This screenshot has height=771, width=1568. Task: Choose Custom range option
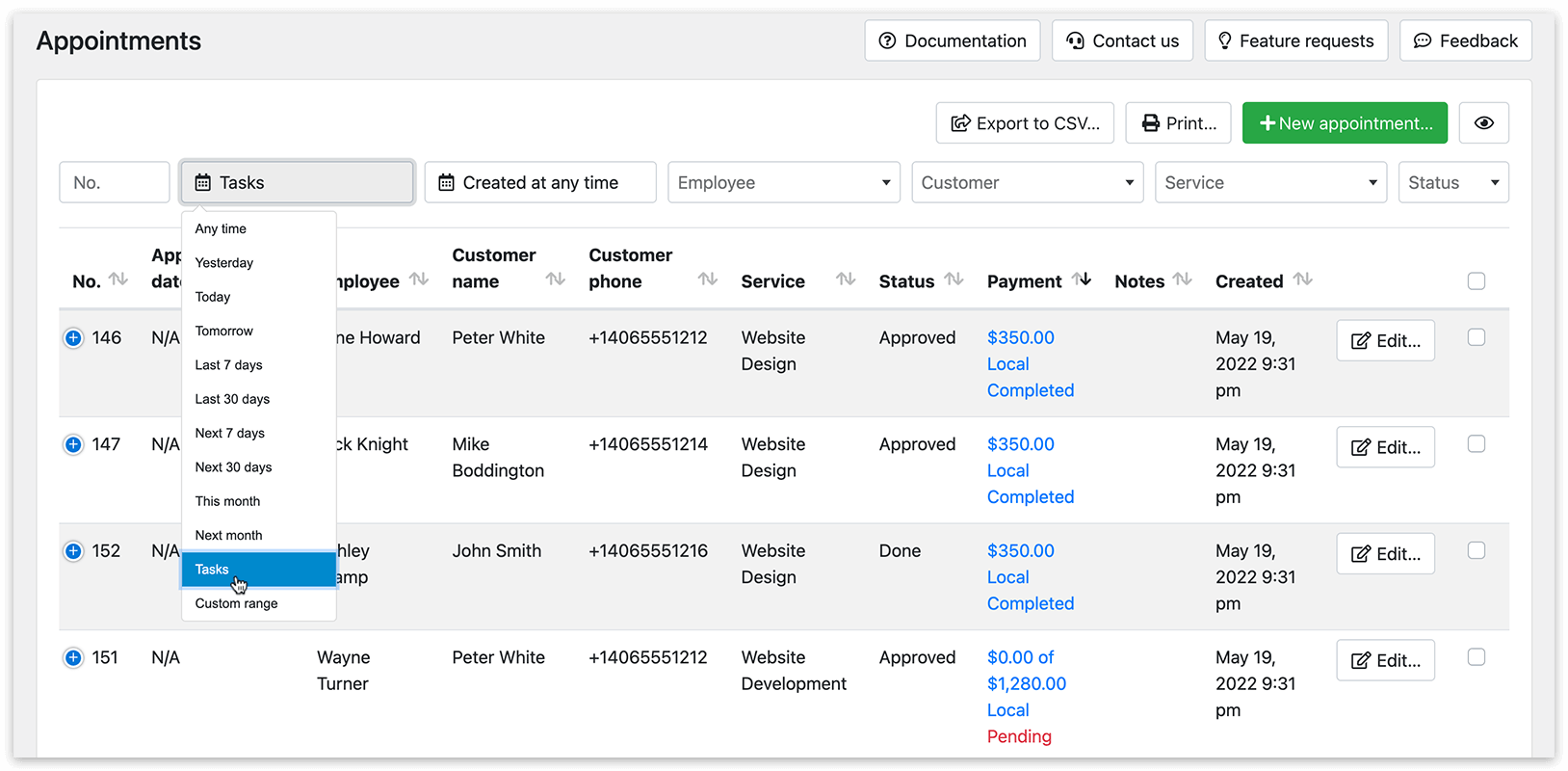(x=259, y=603)
